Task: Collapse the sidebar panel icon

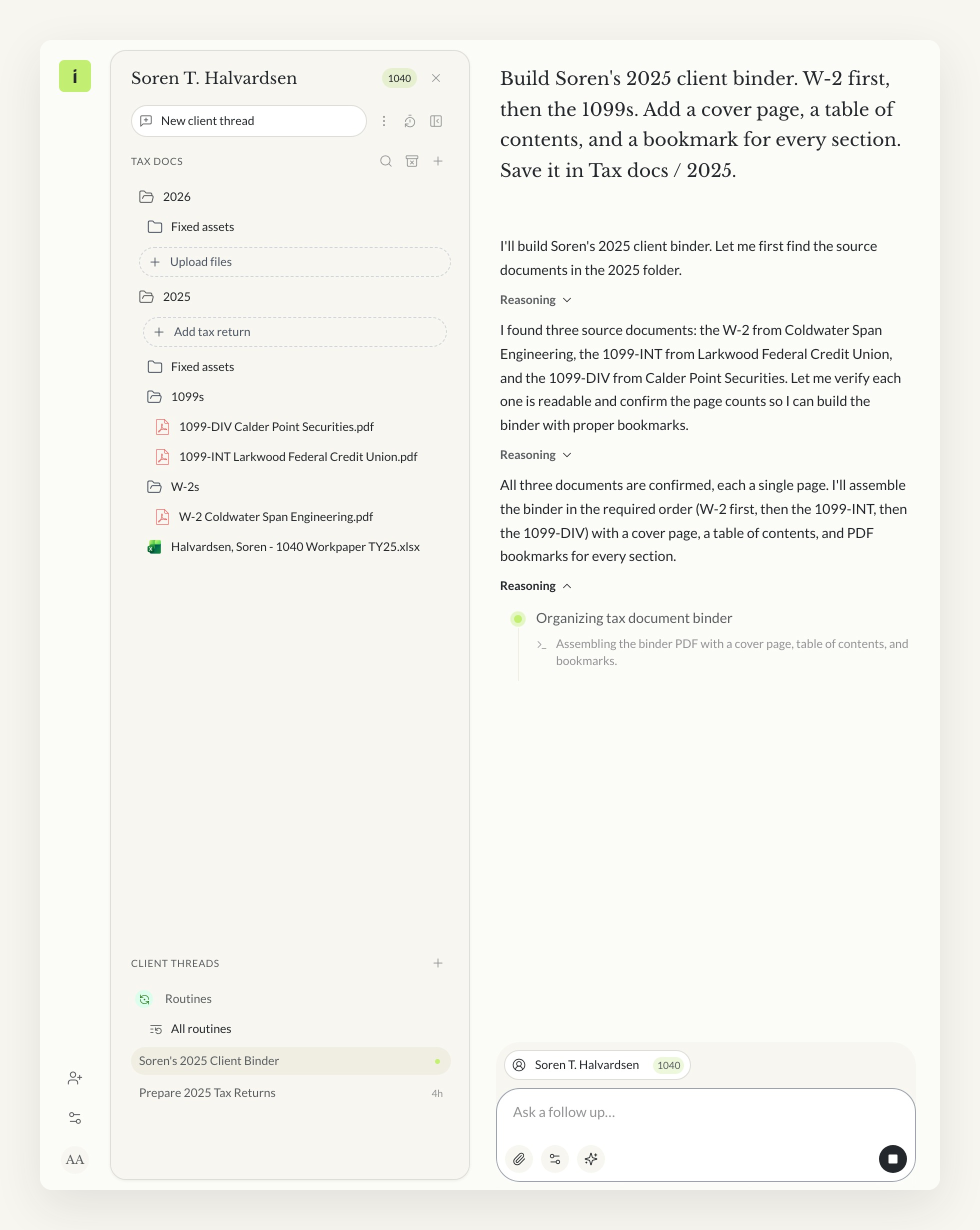Action: click(436, 121)
